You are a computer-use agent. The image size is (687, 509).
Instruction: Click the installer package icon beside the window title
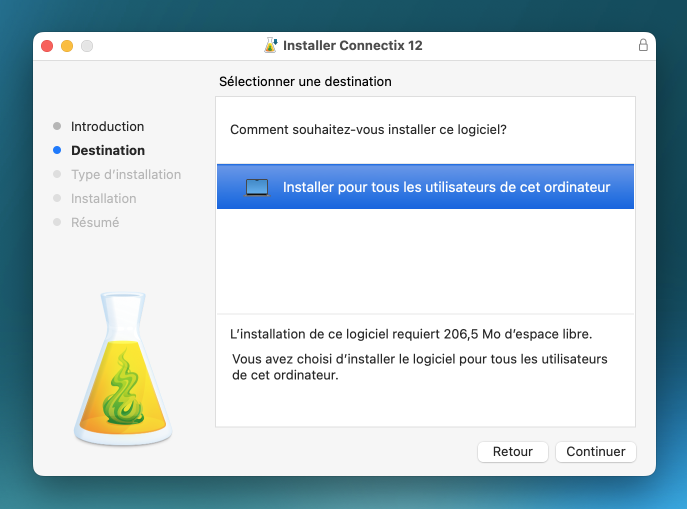point(270,46)
